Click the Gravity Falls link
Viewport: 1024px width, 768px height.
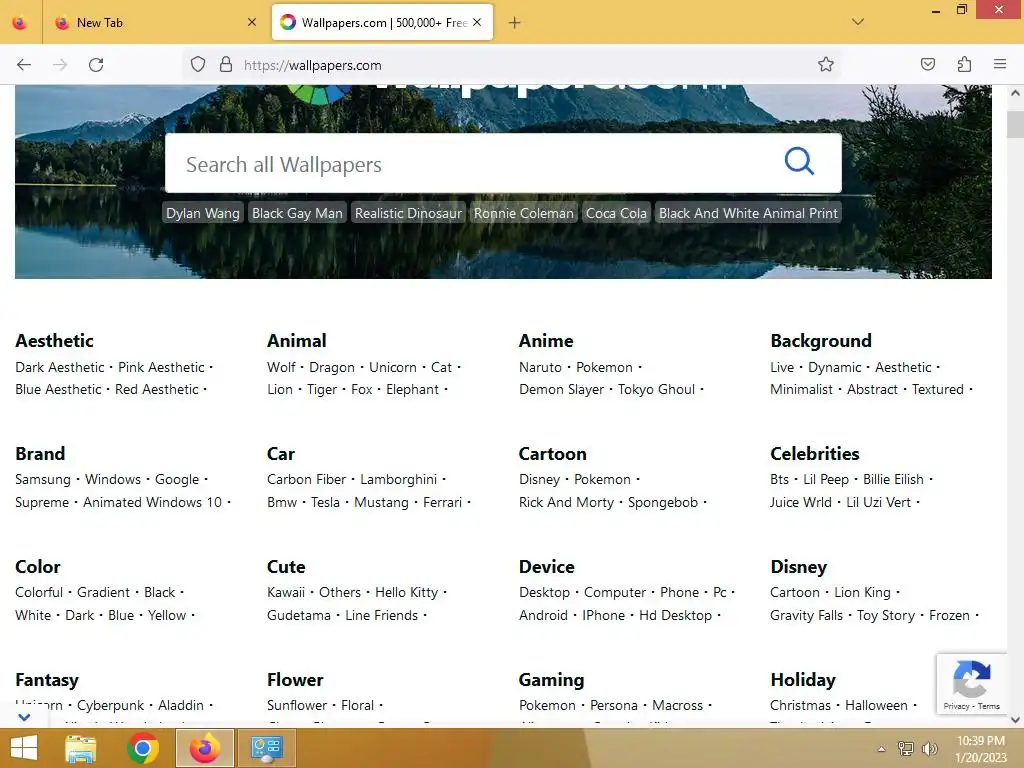pos(806,615)
